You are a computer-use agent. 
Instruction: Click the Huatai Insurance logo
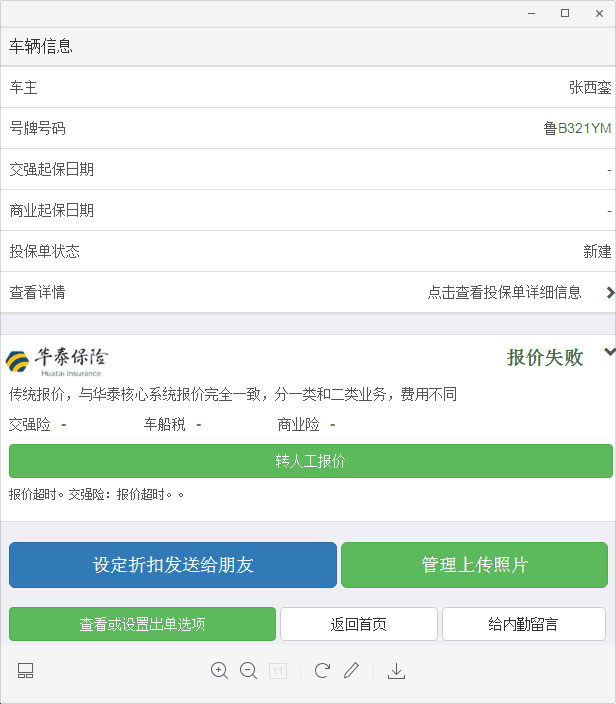[57, 360]
